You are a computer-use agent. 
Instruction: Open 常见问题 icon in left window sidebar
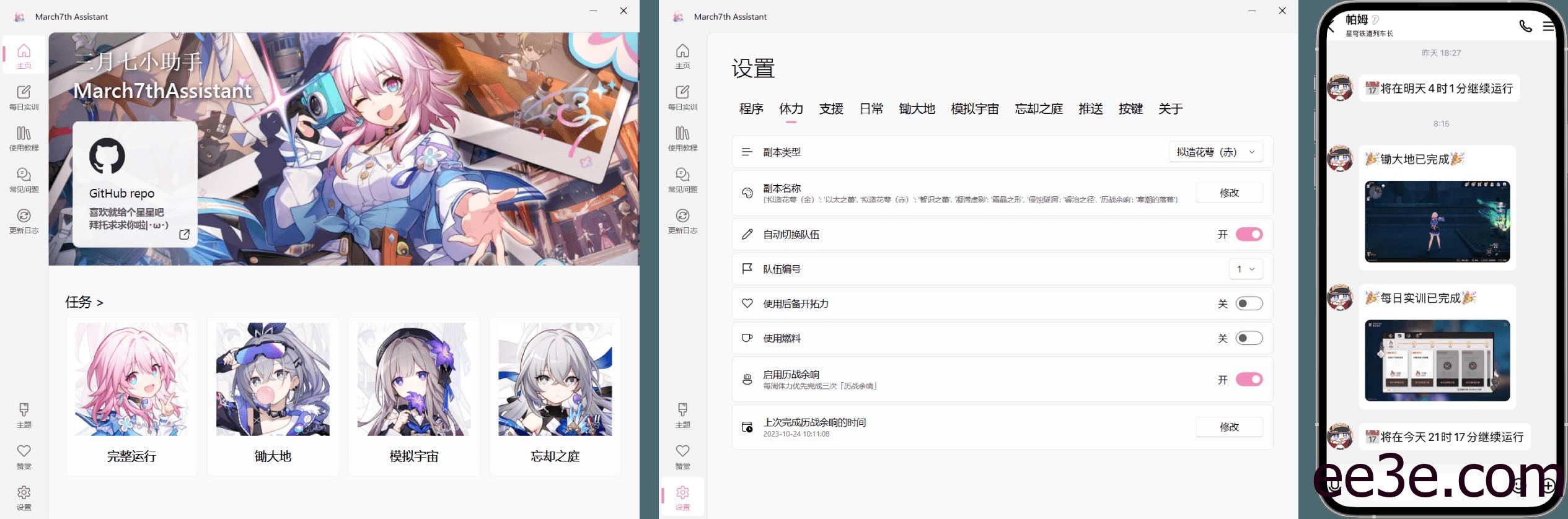(x=24, y=179)
